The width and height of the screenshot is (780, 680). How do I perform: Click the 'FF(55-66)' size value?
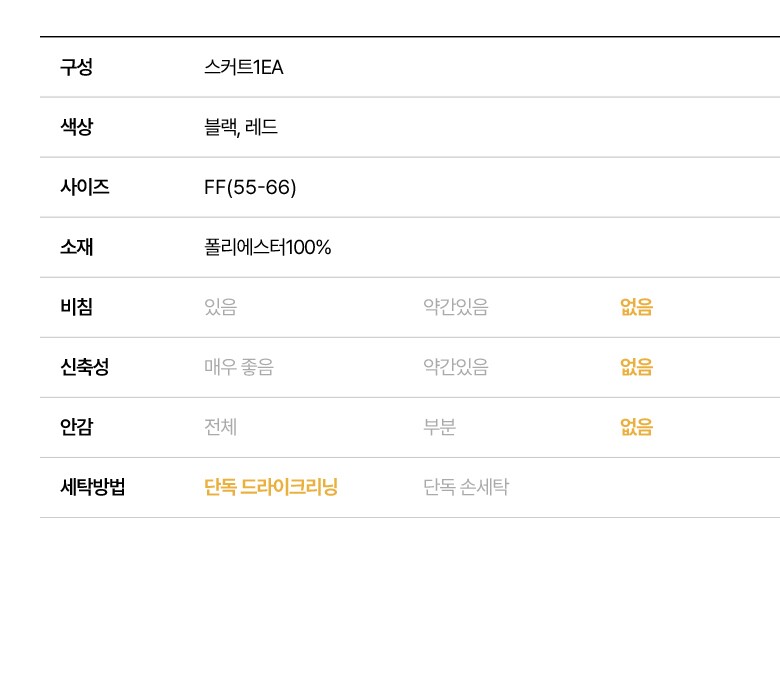click(250, 187)
